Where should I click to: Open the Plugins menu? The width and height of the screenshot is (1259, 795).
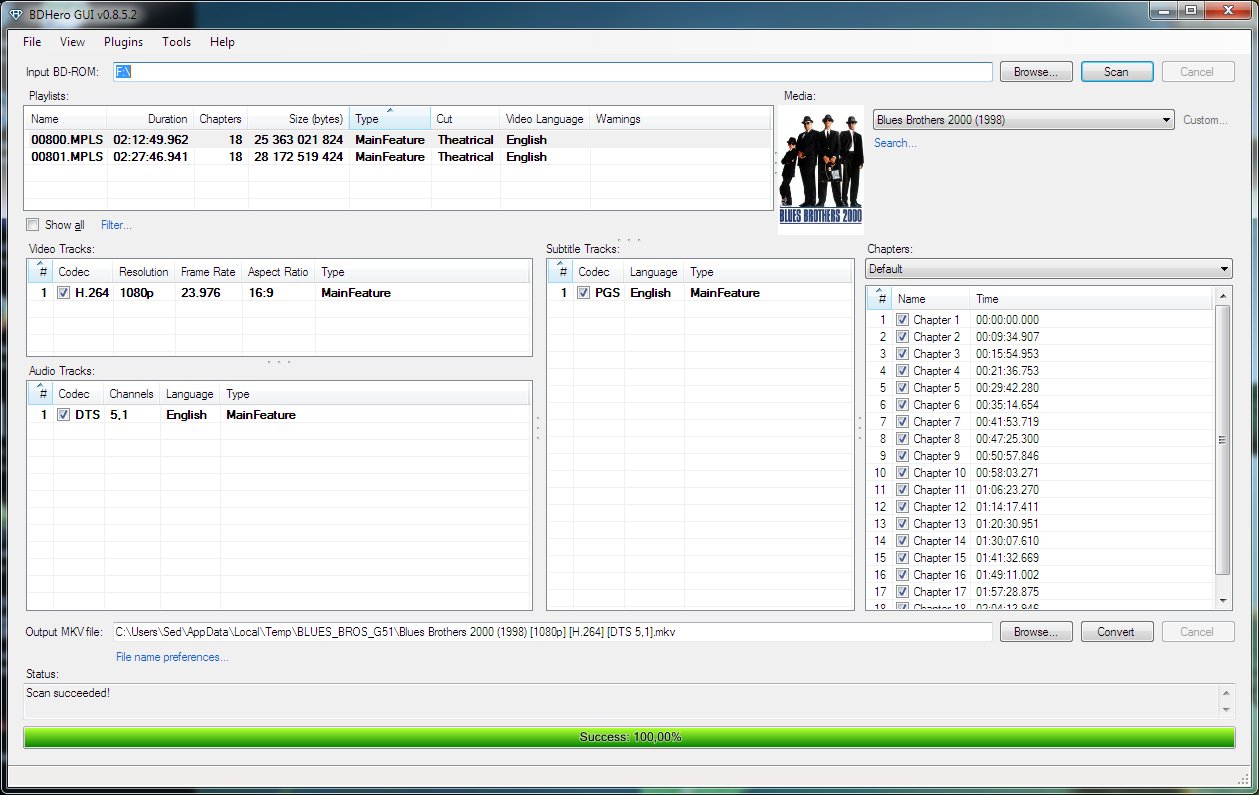point(123,42)
